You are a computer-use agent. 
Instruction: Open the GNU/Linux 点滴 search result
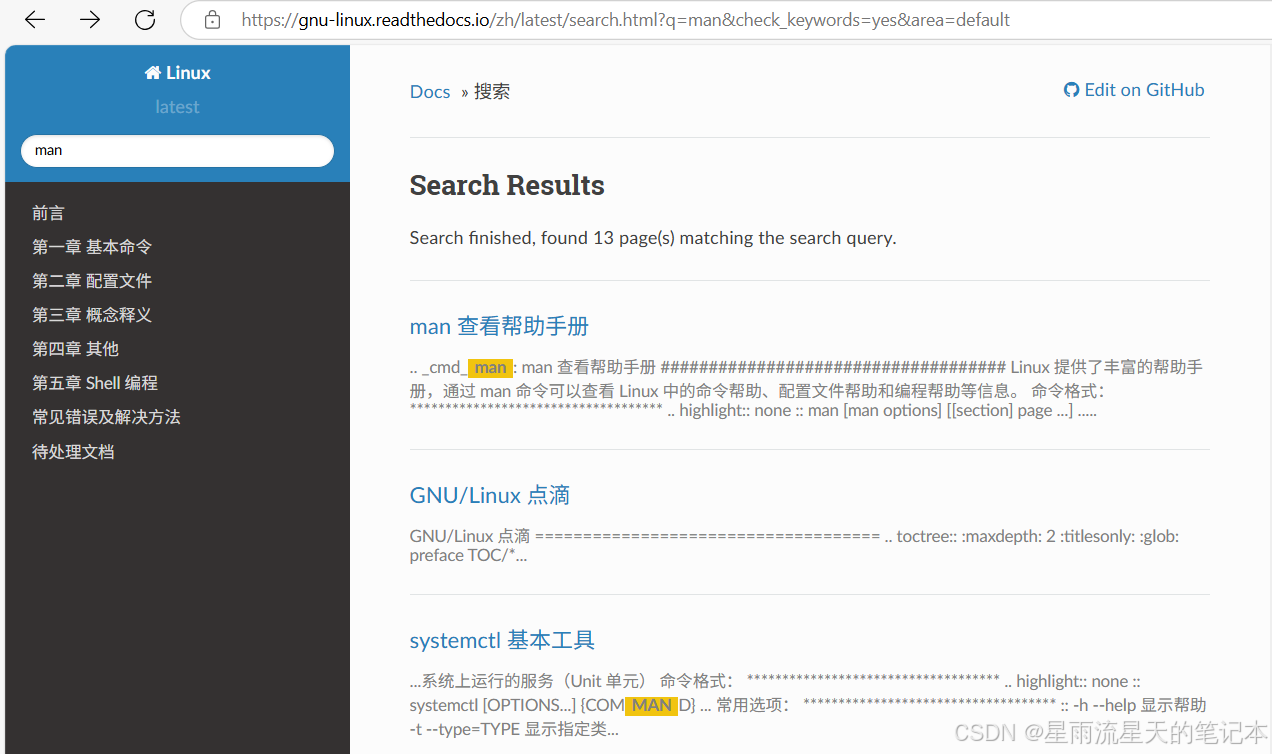pyautogui.click(x=489, y=495)
